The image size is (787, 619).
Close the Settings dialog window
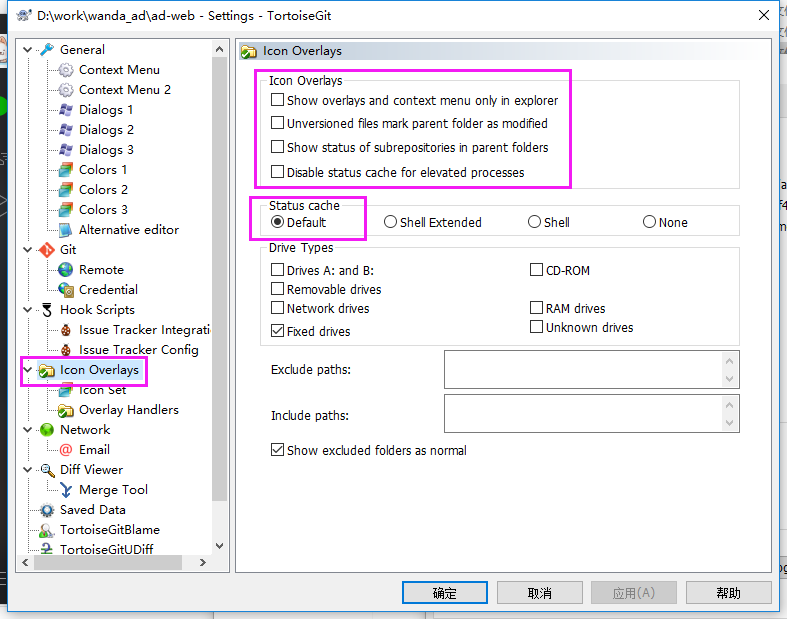coord(763,15)
